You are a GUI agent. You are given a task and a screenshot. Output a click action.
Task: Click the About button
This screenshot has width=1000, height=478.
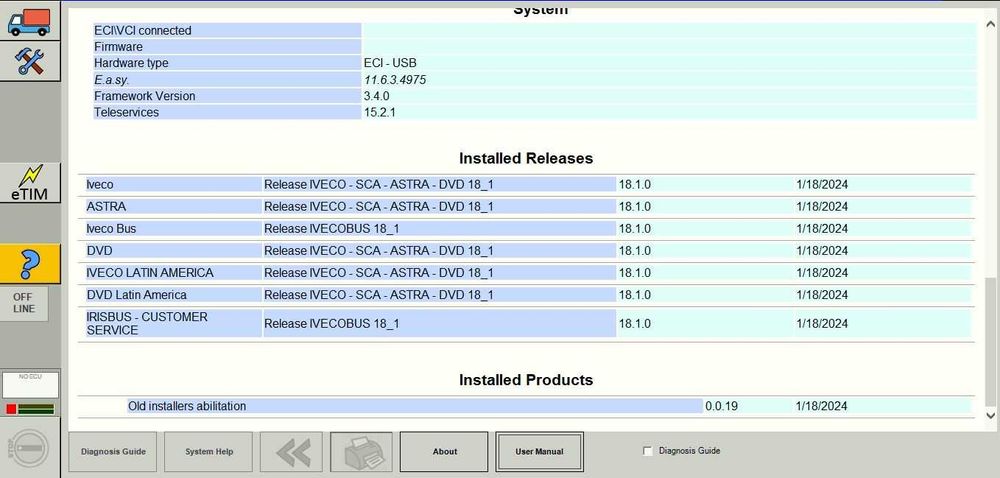(445, 452)
